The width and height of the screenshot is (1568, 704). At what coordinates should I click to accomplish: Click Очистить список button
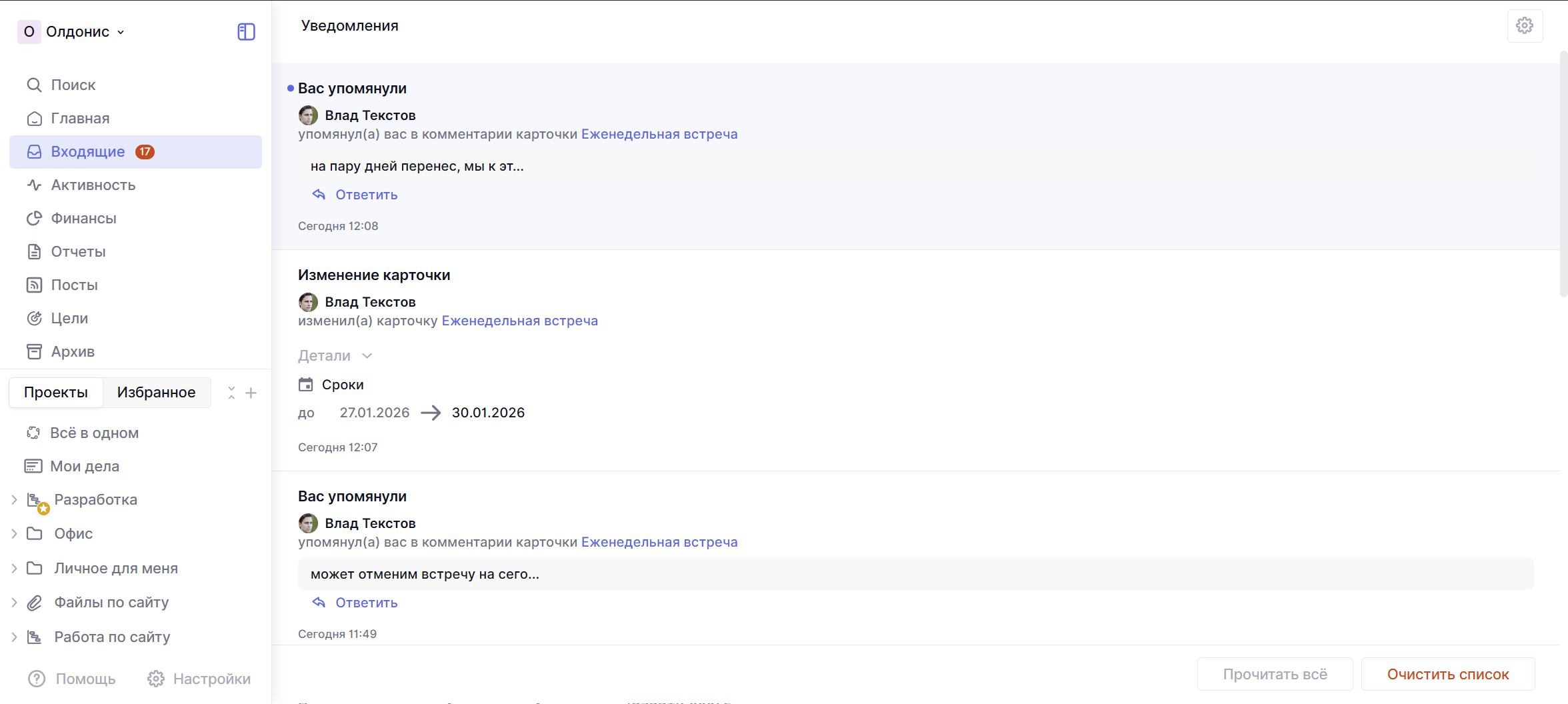[x=1447, y=675]
